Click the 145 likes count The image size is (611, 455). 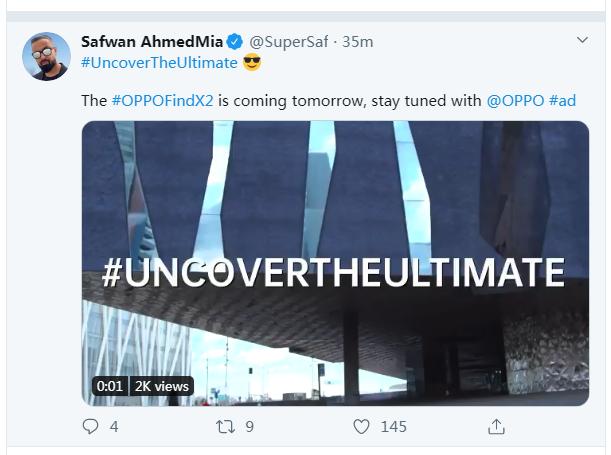tap(394, 426)
